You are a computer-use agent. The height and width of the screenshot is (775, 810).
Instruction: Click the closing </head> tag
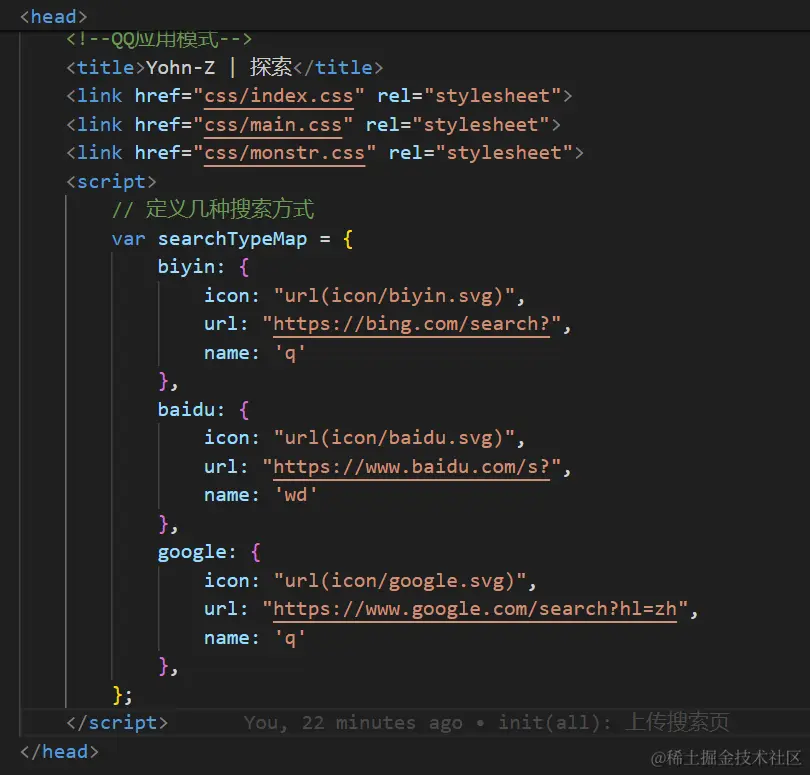coord(59,752)
